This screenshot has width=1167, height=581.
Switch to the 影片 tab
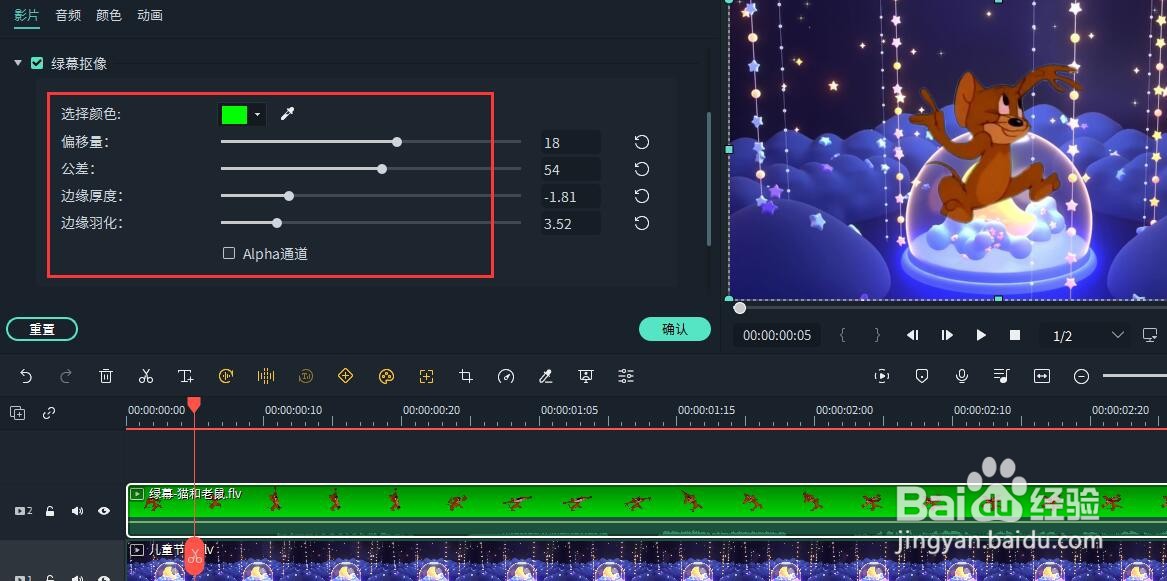point(26,15)
